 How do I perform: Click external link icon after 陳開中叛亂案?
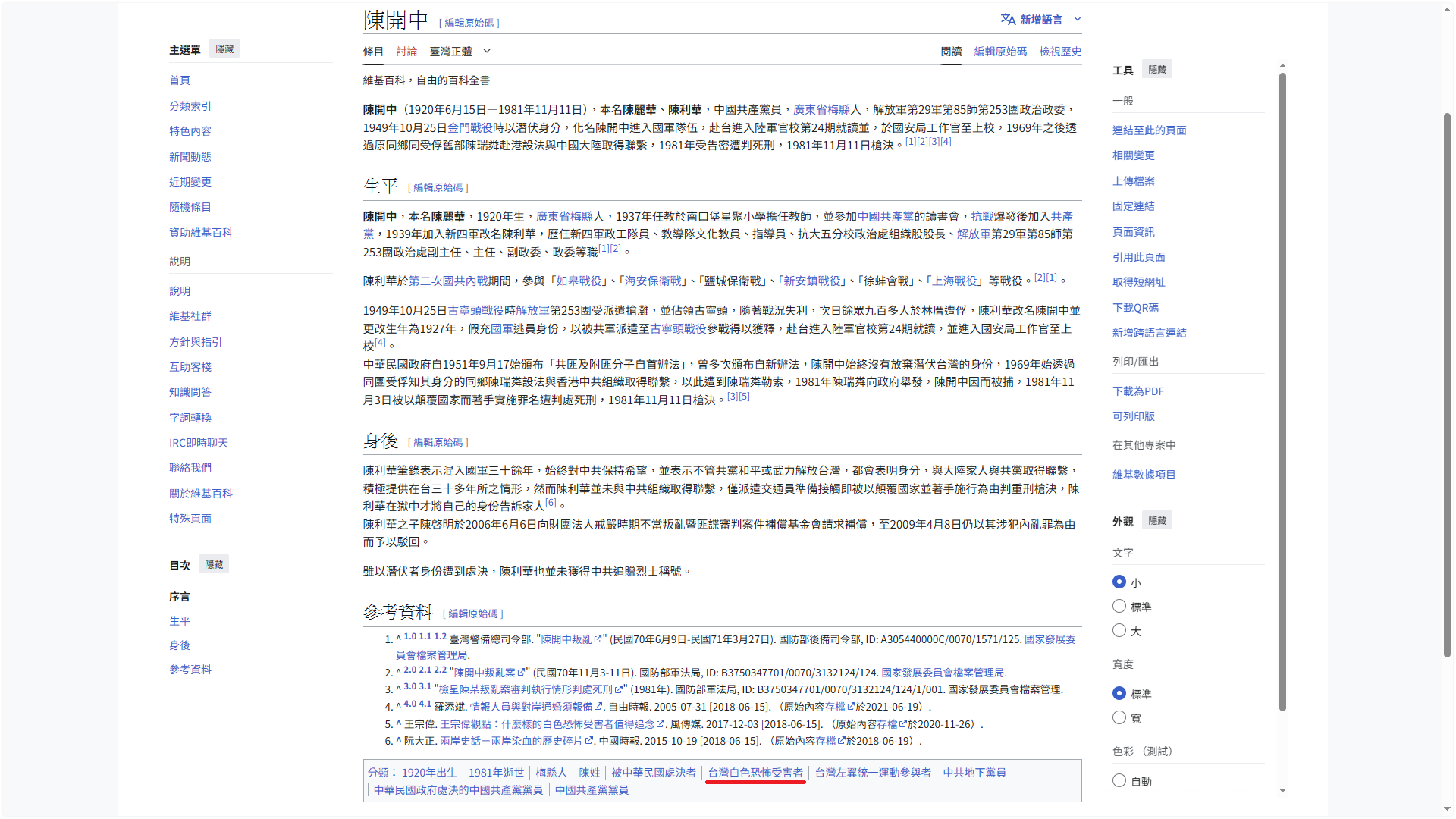click(521, 673)
